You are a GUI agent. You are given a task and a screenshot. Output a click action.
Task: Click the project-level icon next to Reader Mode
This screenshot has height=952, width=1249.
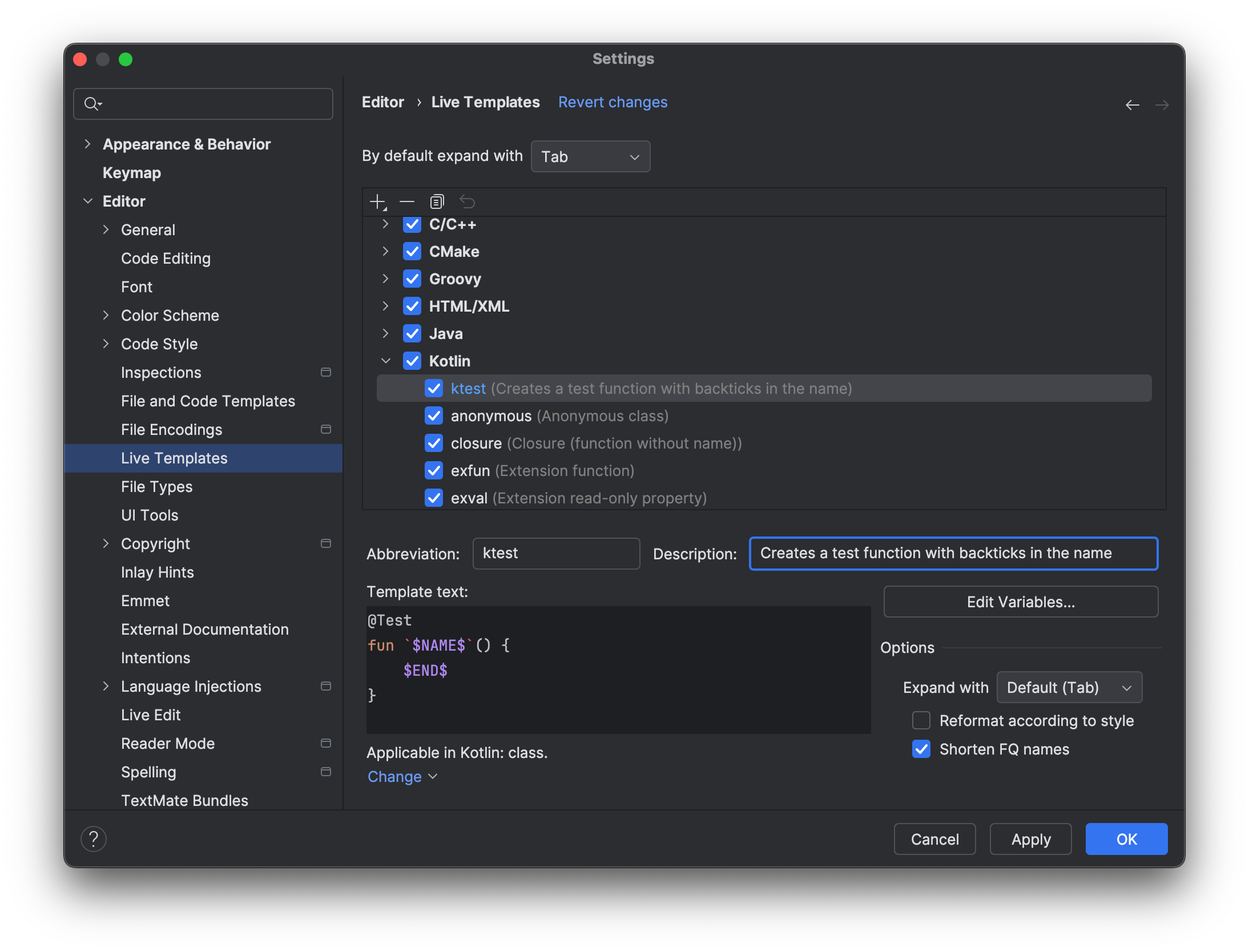coord(326,743)
